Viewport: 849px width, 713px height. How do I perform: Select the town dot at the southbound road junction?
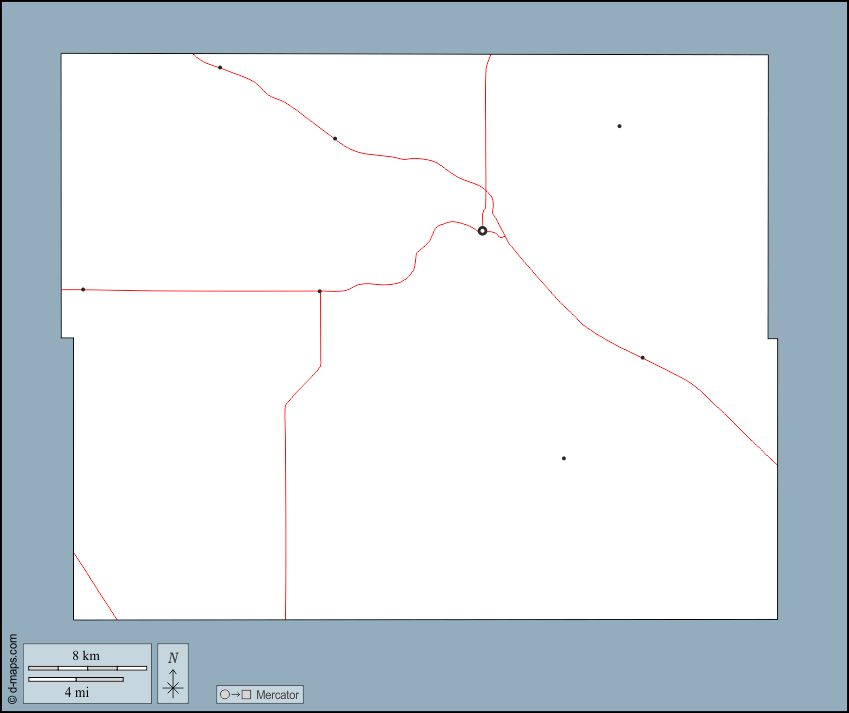click(x=319, y=291)
